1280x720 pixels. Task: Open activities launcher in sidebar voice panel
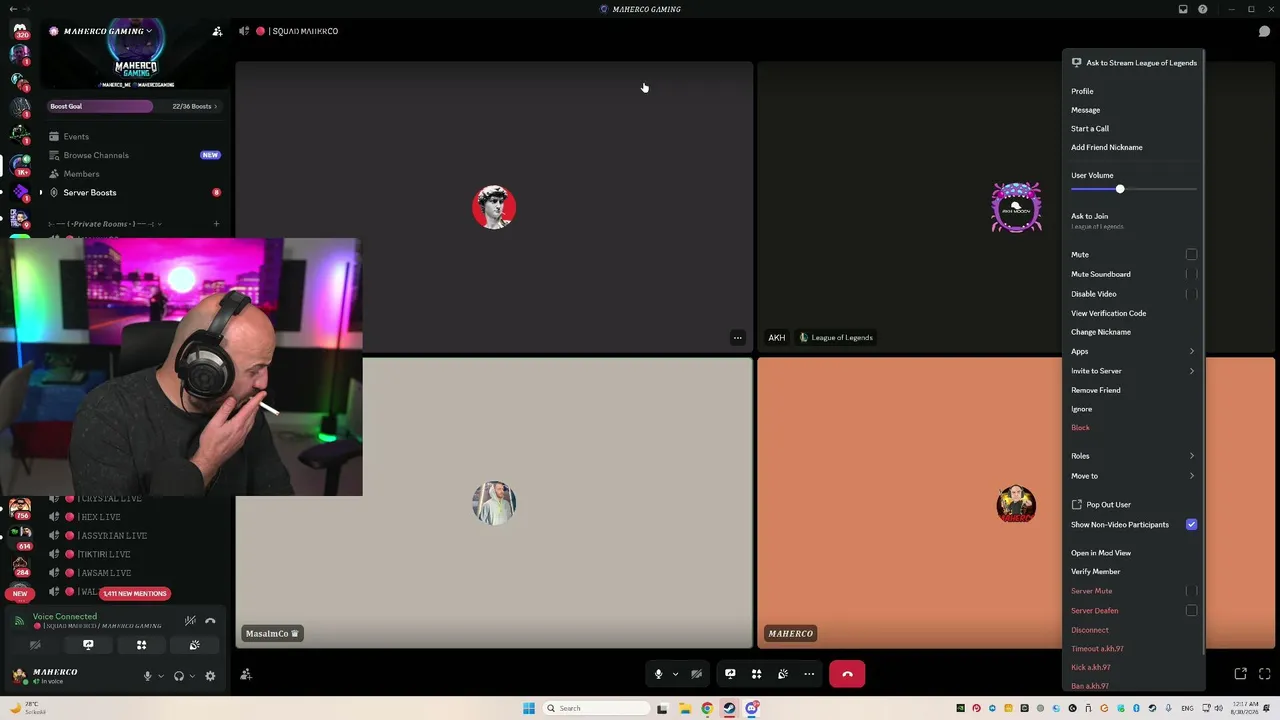click(141, 645)
